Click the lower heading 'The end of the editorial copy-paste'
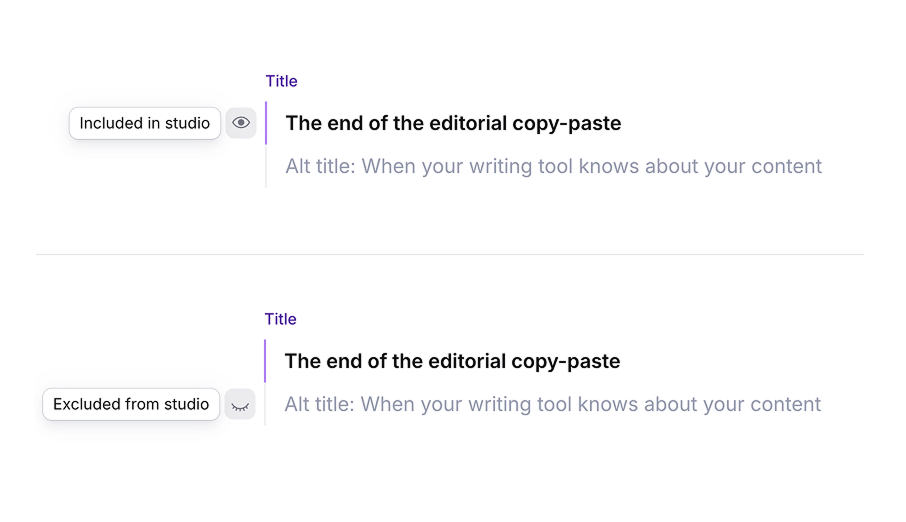 (x=452, y=361)
